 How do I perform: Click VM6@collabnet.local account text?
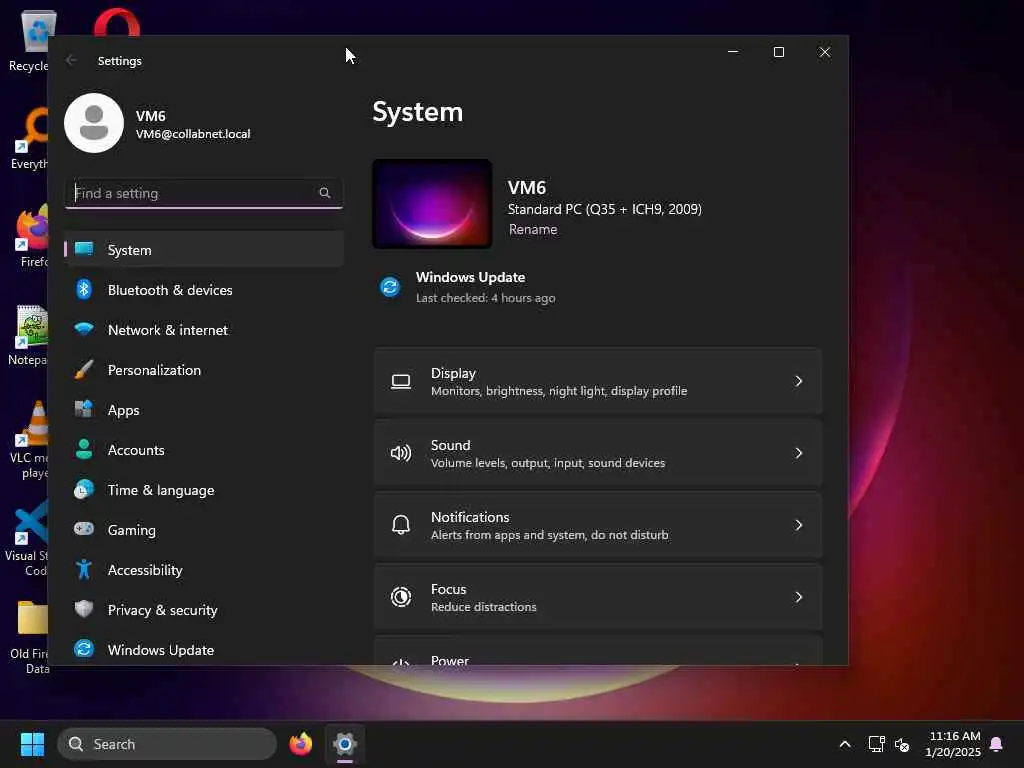coord(193,134)
